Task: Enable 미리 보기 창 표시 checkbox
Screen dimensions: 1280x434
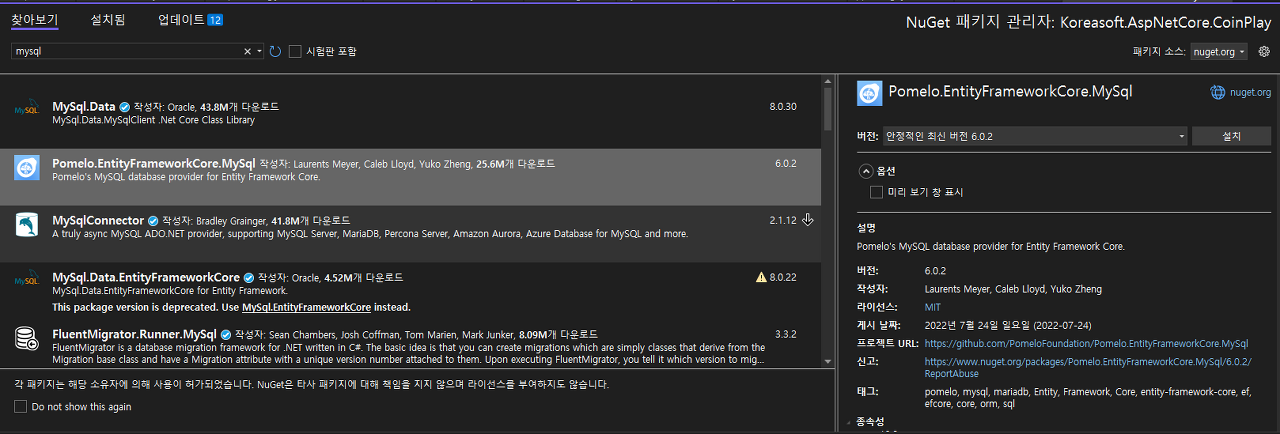Action: coord(877,191)
